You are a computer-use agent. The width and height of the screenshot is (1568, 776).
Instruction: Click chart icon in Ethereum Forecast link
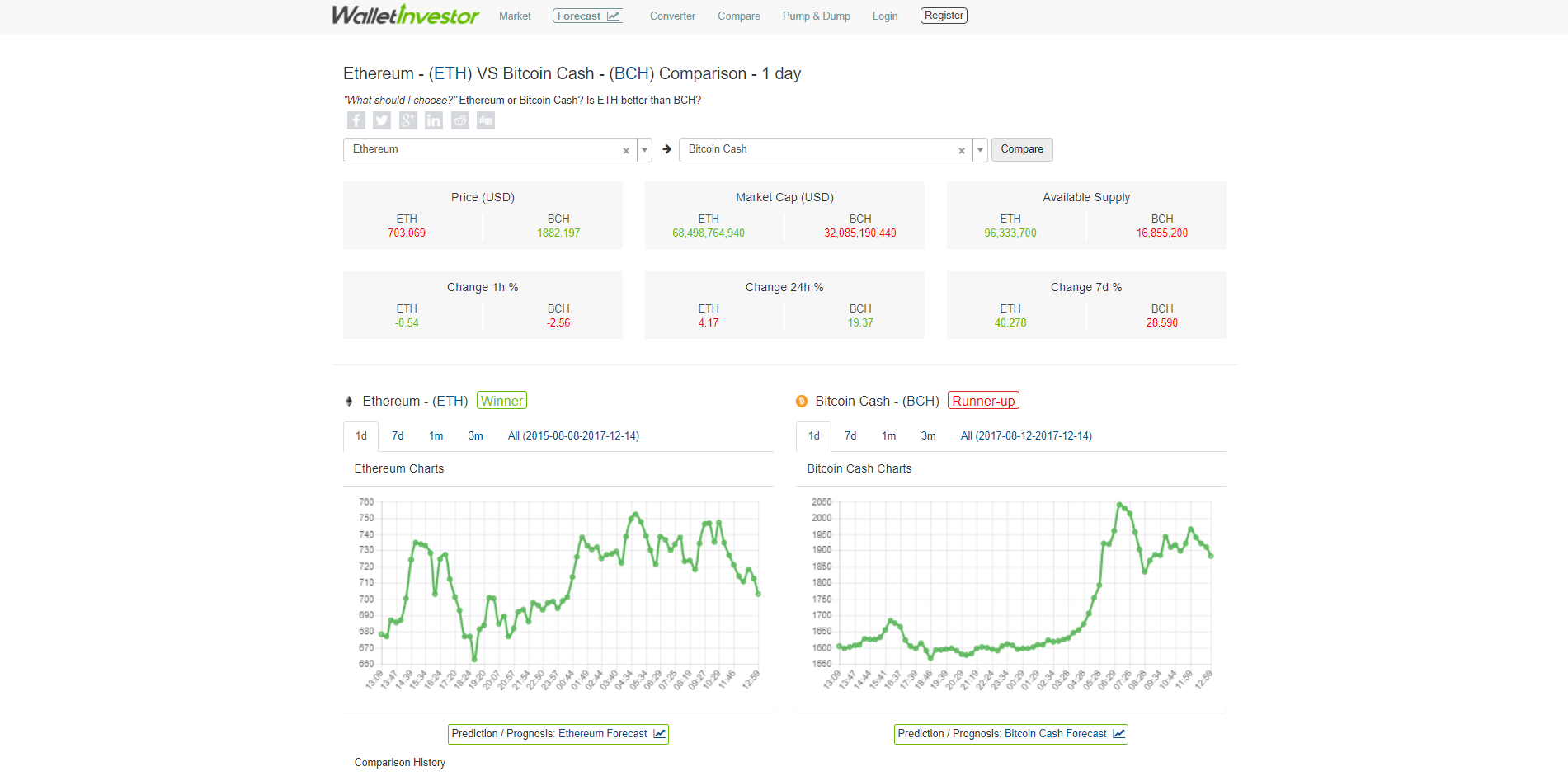coord(660,734)
